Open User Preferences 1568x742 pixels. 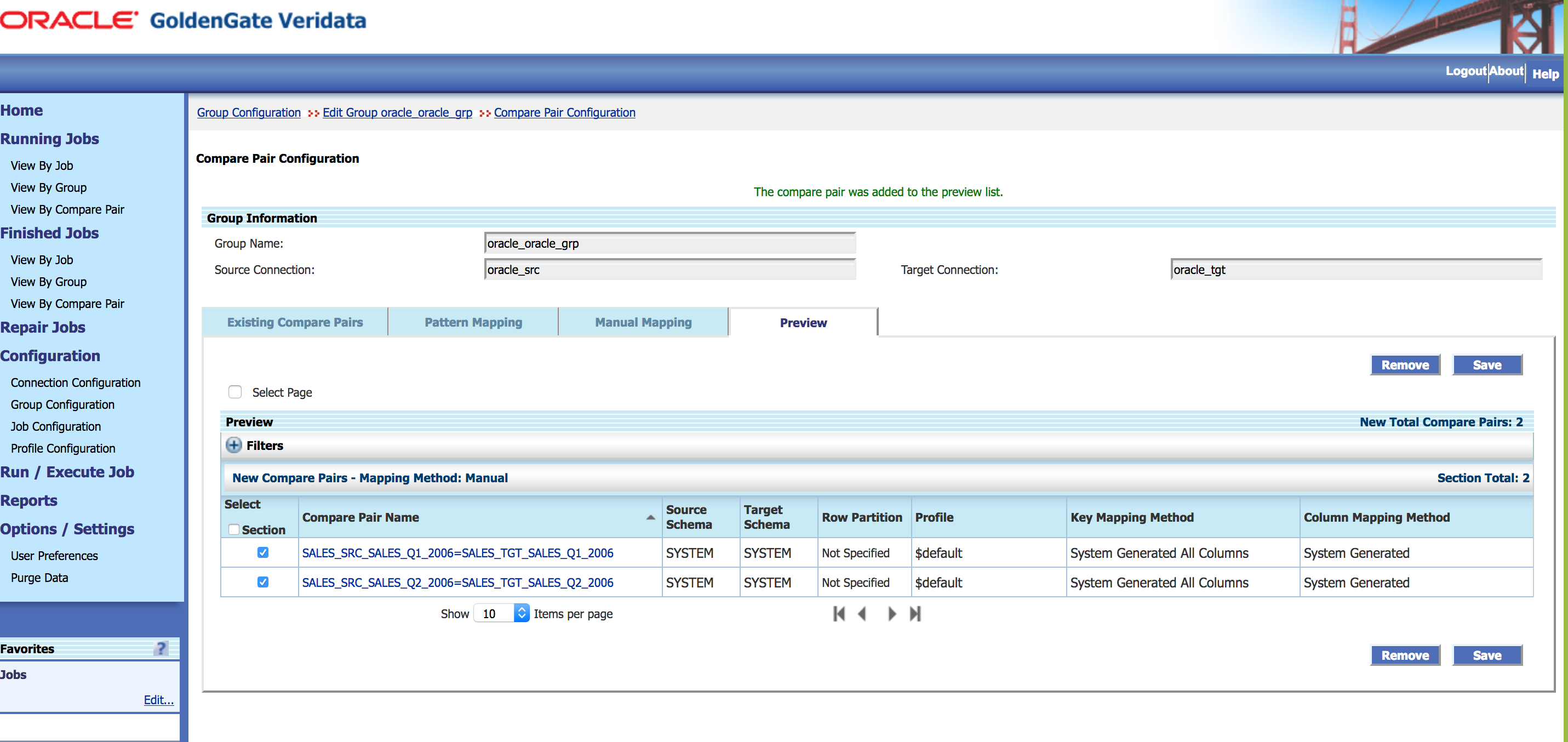[54, 556]
